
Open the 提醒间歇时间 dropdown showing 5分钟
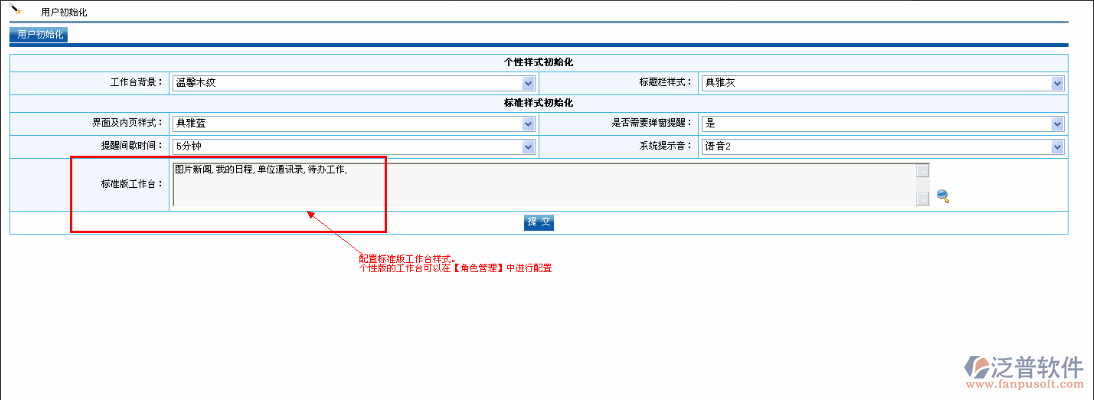[x=353, y=147]
